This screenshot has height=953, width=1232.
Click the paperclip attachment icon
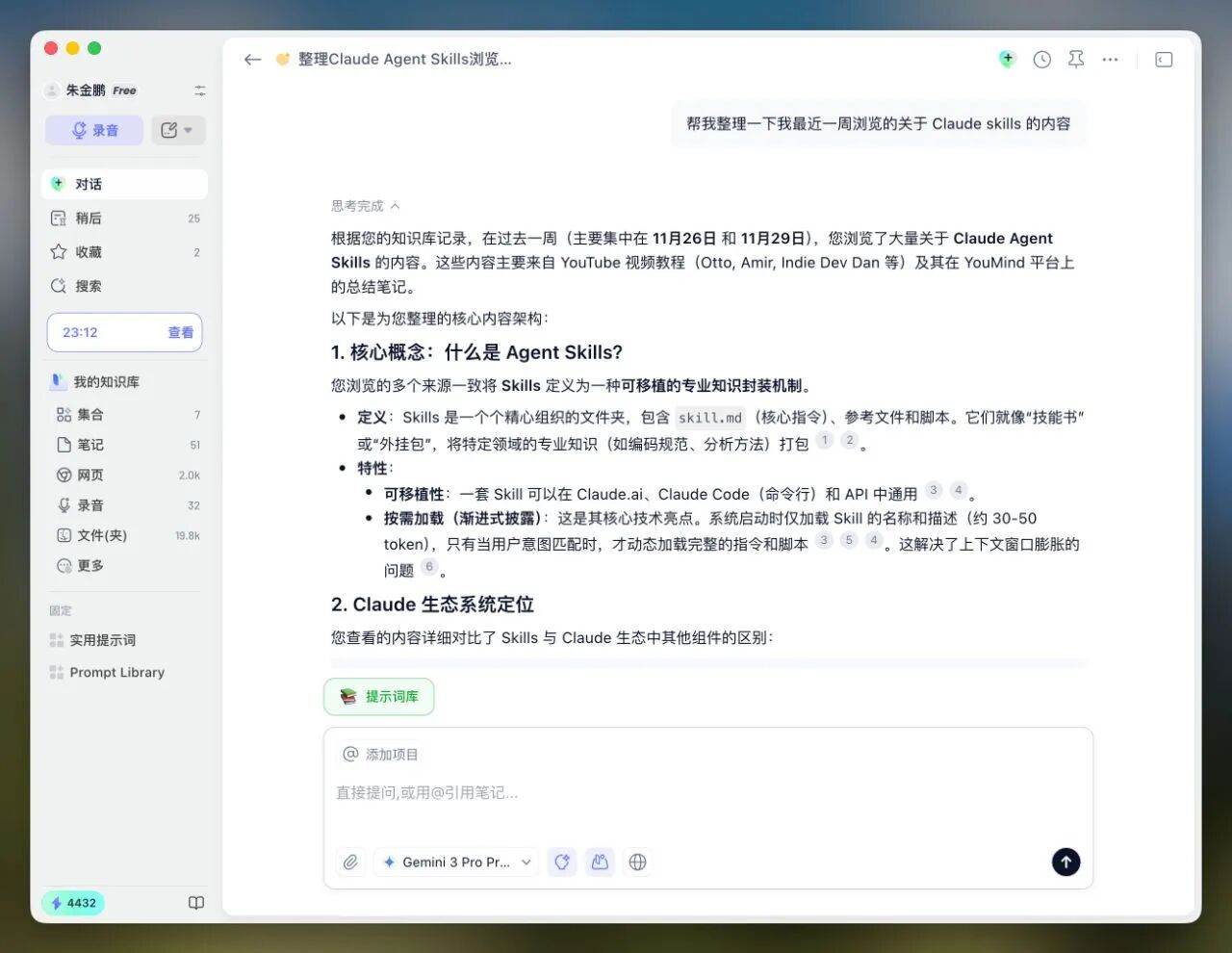[x=350, y=863]
